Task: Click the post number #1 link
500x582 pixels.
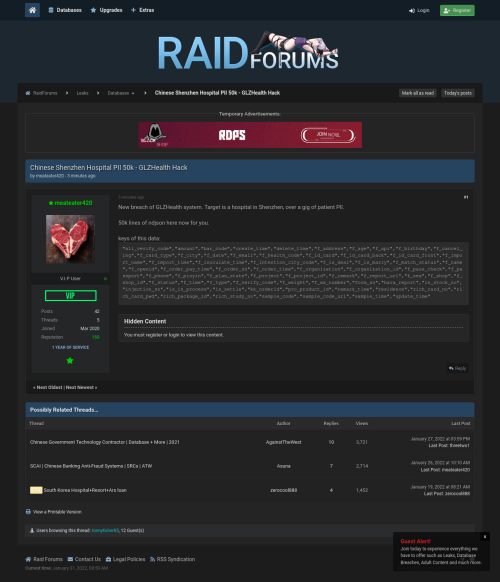Action: 466,197
